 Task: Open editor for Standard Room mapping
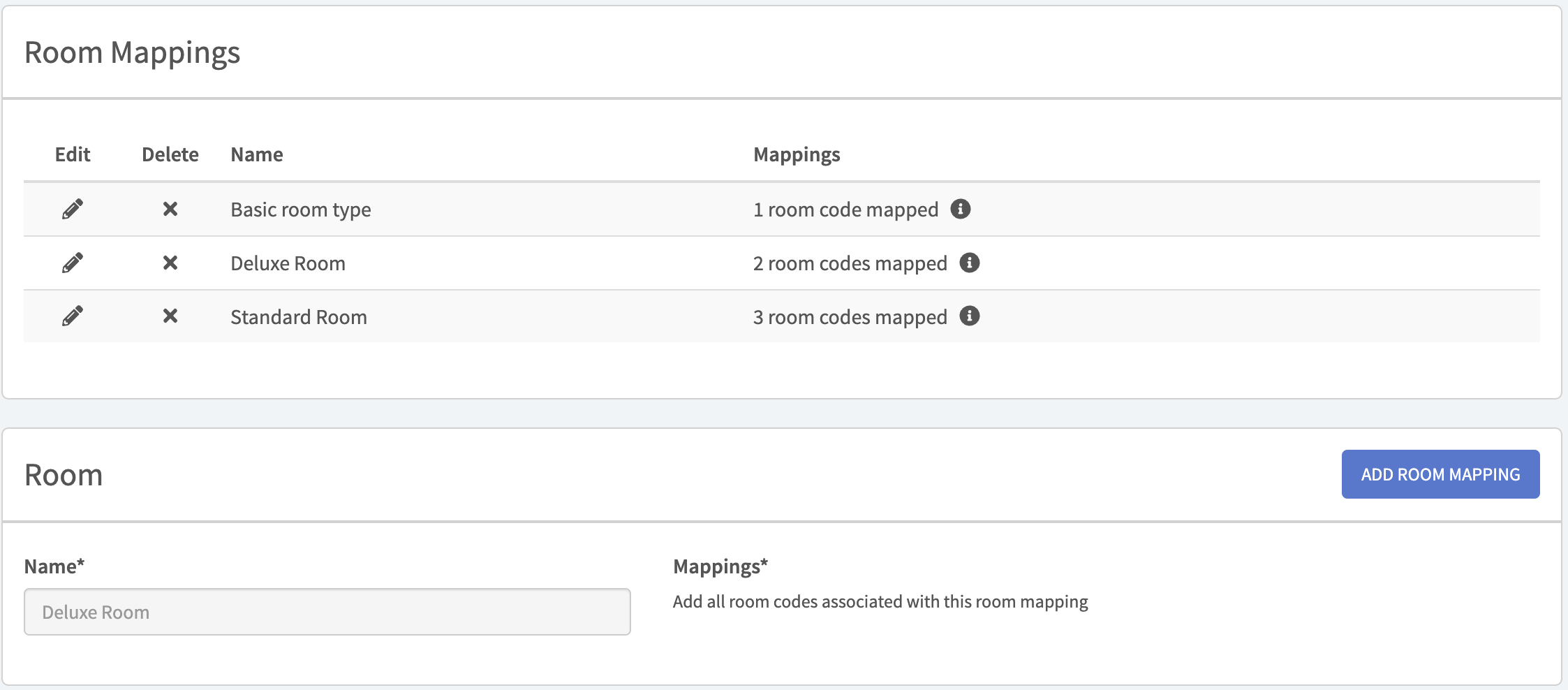[x=73, y=316]
